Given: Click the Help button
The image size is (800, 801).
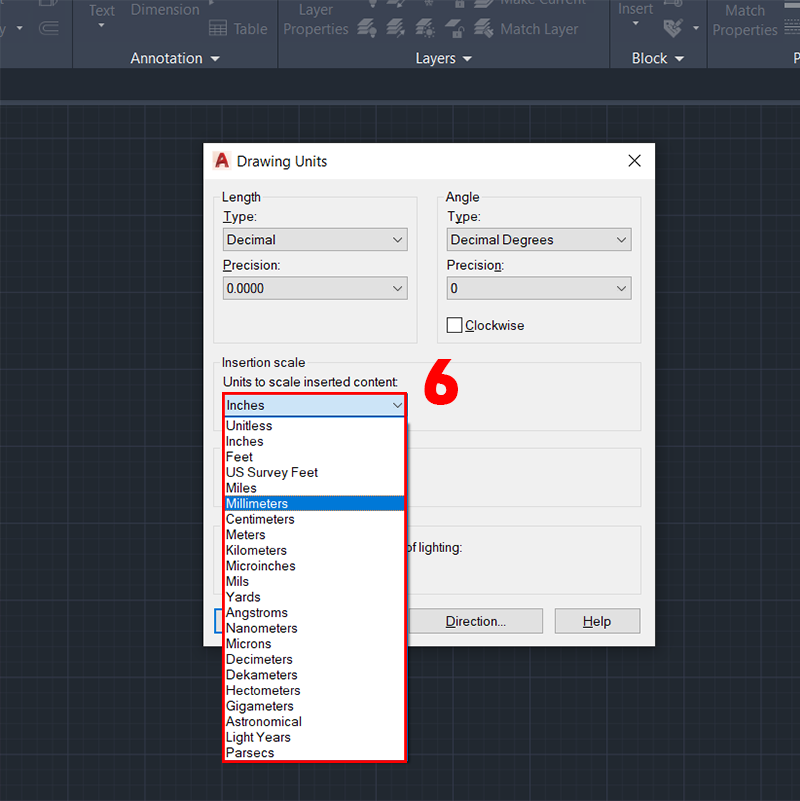Looking at the screenshot, I should 597,621.
